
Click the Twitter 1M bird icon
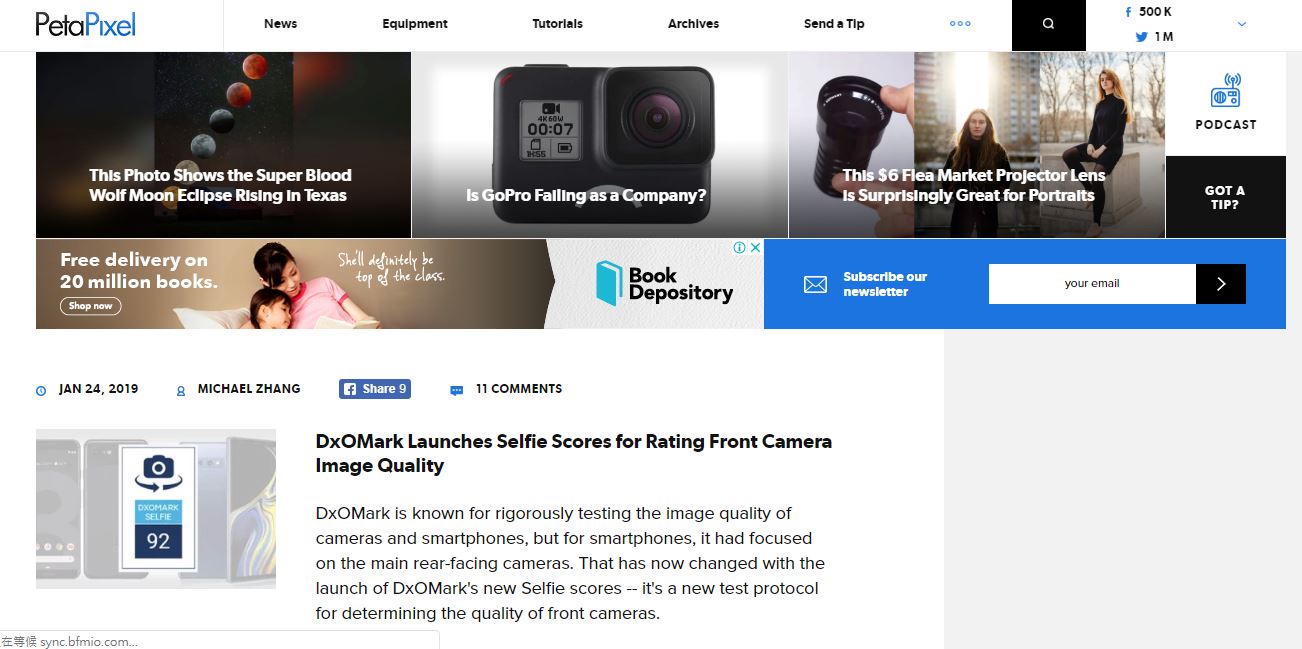pos(1141,37)
